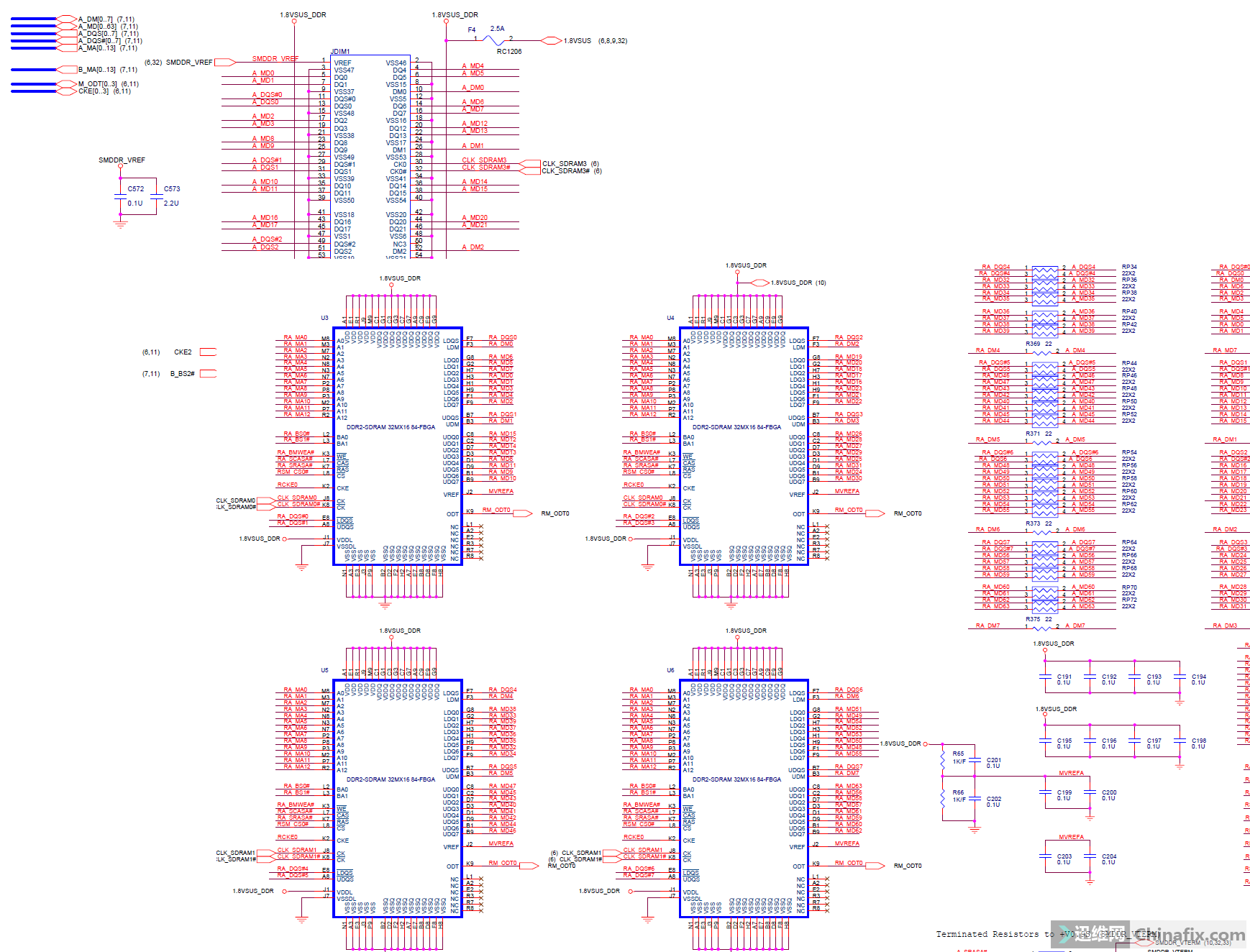Image resolution: width=1250 pixels, height=952 pixels.
Task: Select the RP40 resistor pack label
Action: tap(1129, 311)
